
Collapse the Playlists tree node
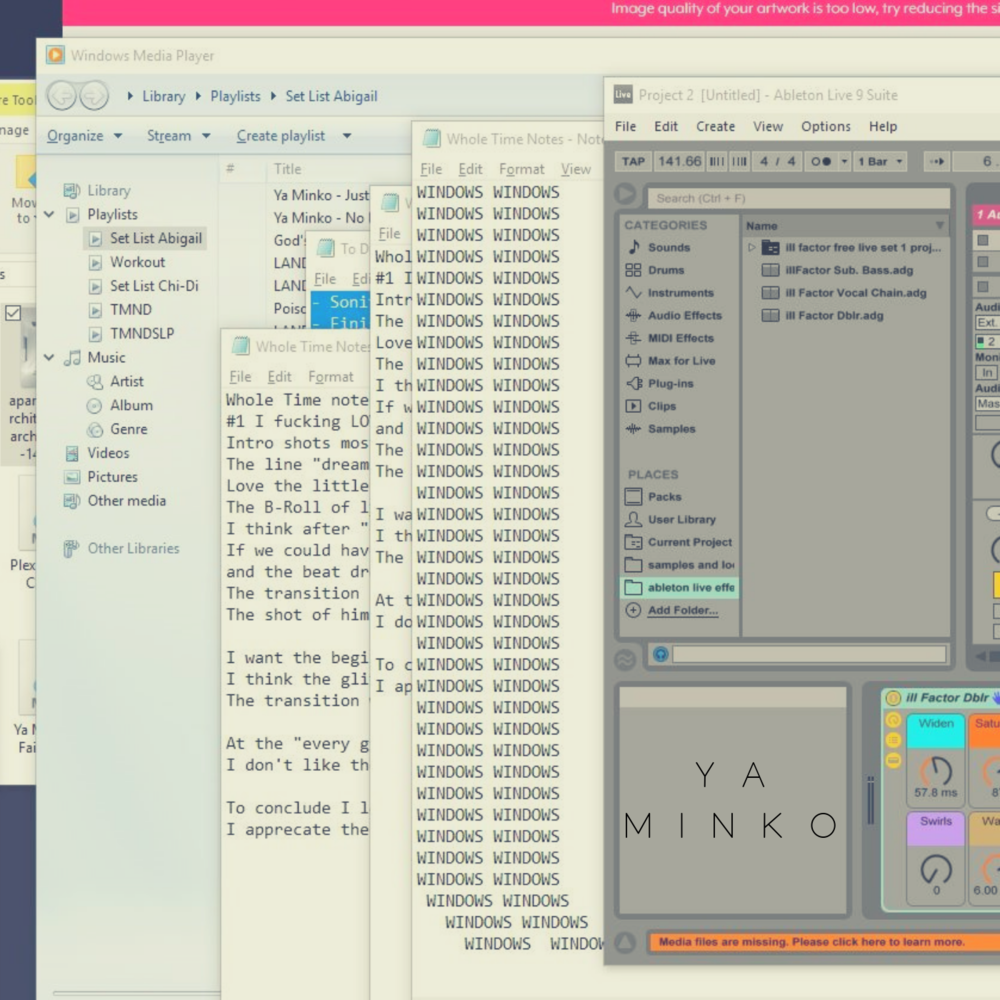point(49,214)
